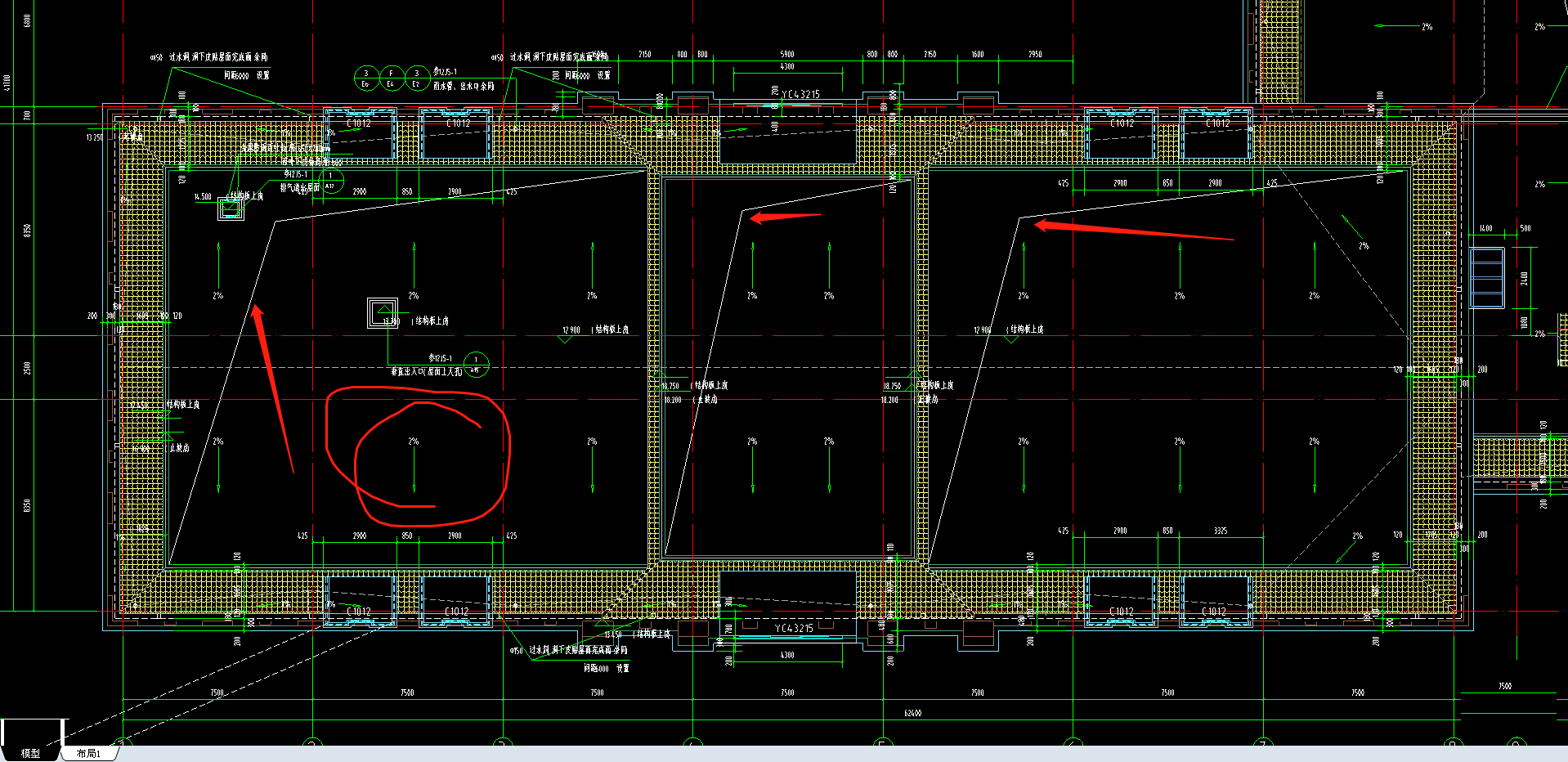Select the 3325 dimension text
This screenshot has height=762, width=1568.
[1220, 531]
